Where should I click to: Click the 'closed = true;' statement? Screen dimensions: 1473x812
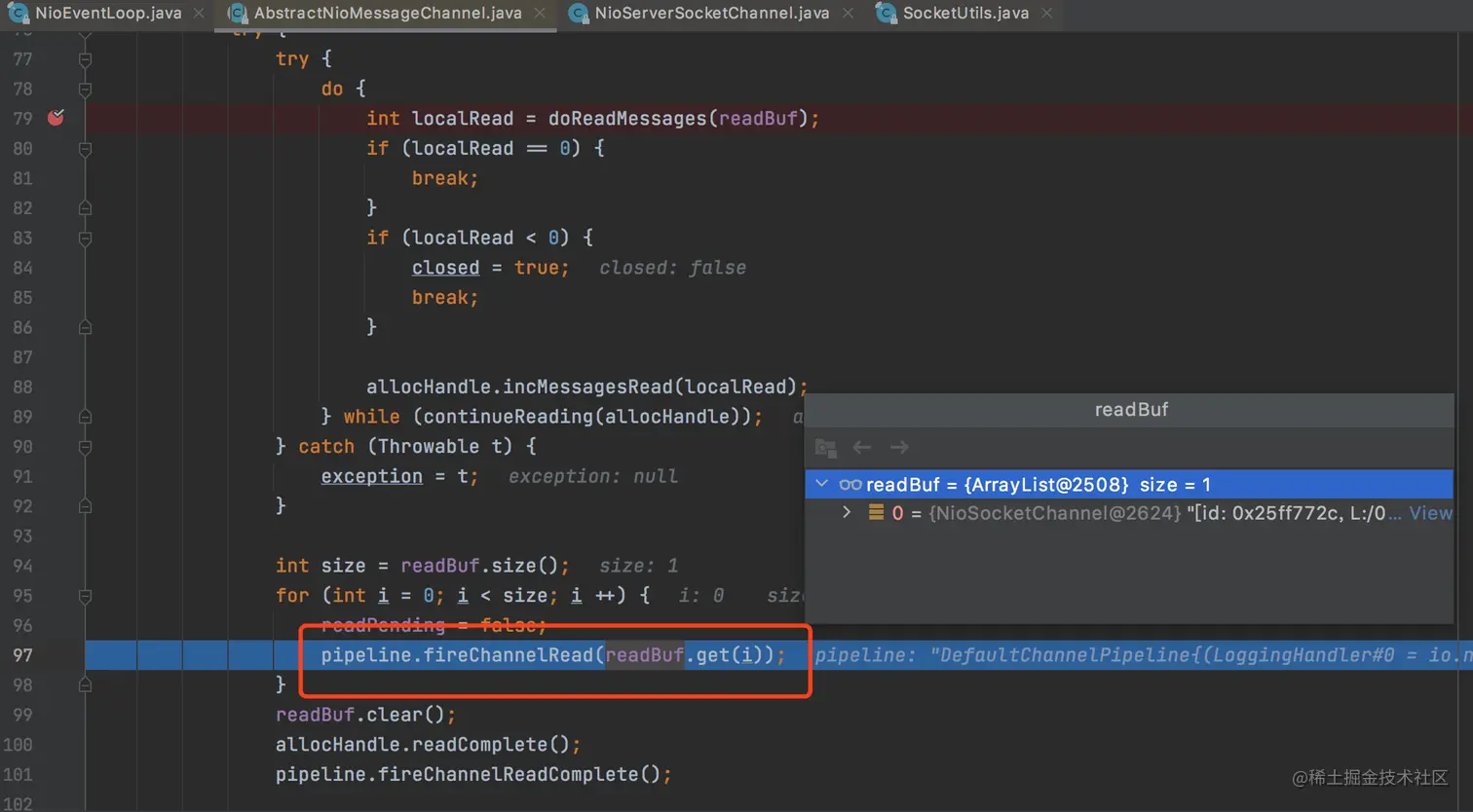(x=490, y=268)
